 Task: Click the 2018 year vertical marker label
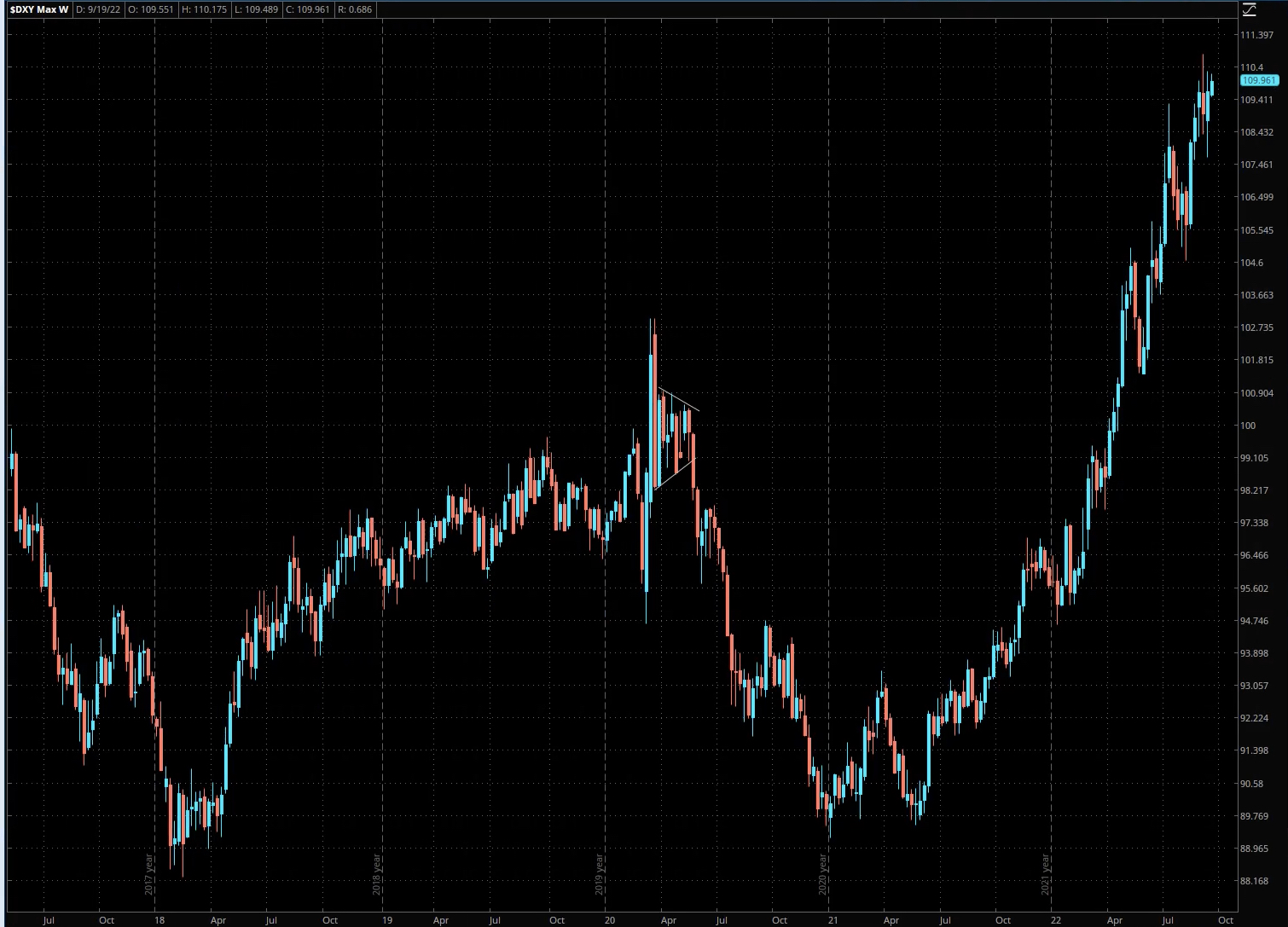coord(377,873)
